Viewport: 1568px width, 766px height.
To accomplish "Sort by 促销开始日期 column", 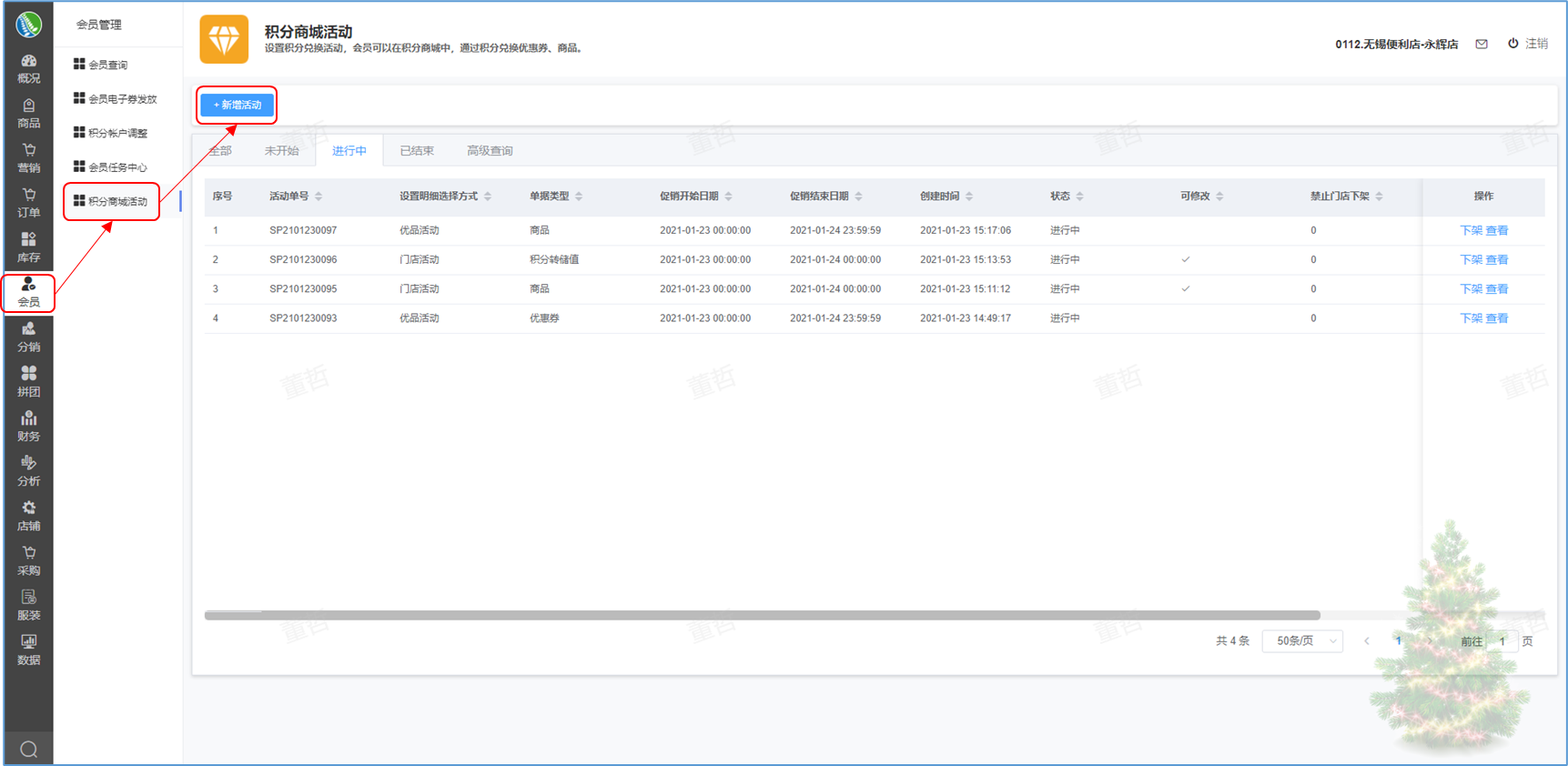I will point(728,197).
